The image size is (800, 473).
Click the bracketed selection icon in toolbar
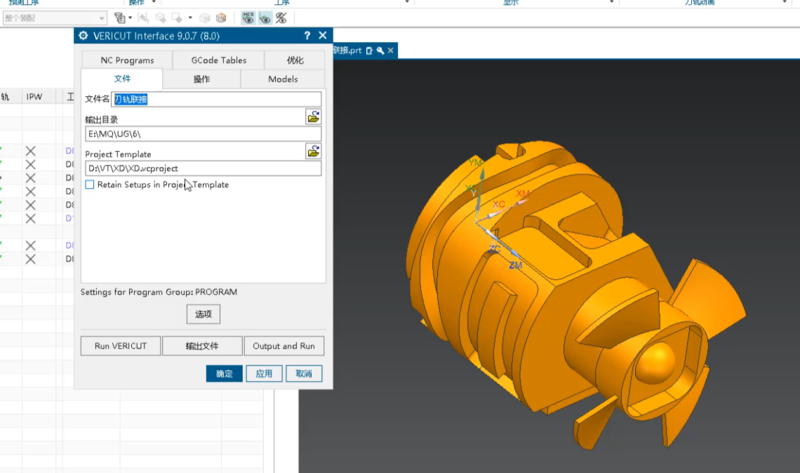point(143,18)
